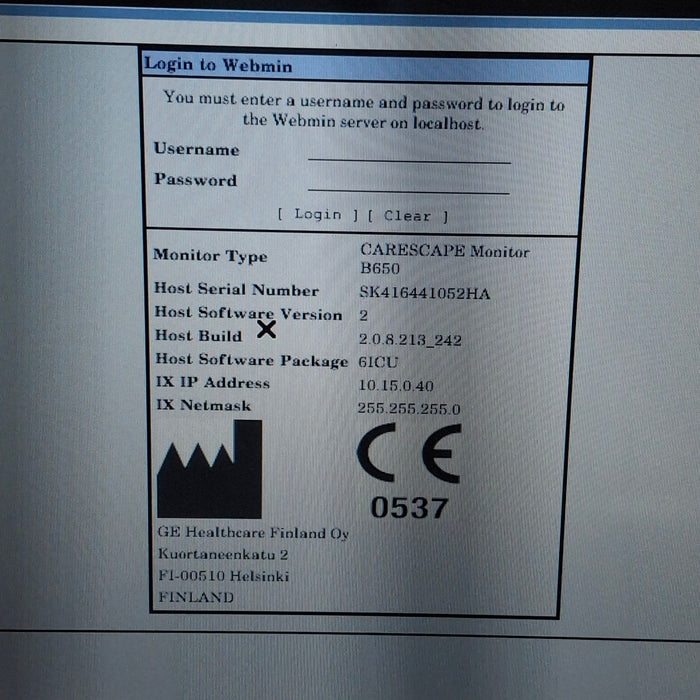Click the Monitor Type label
This screenshot has height=700, width=700.
pos(210,256)
